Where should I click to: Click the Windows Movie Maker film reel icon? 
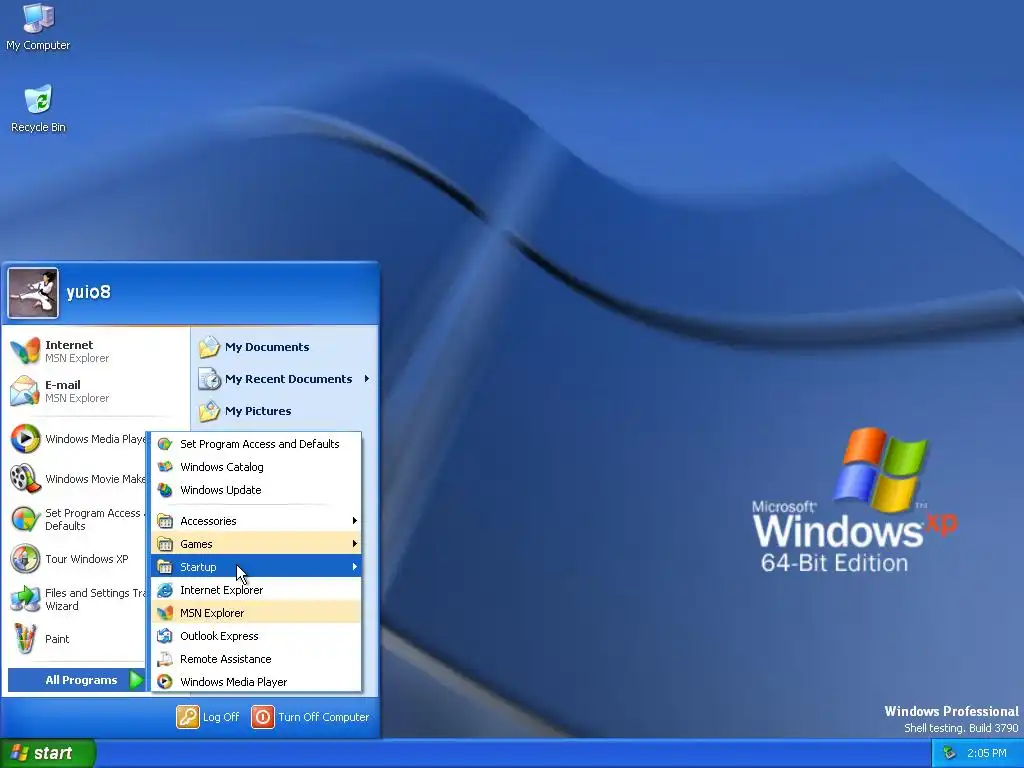tap(25, 479)
